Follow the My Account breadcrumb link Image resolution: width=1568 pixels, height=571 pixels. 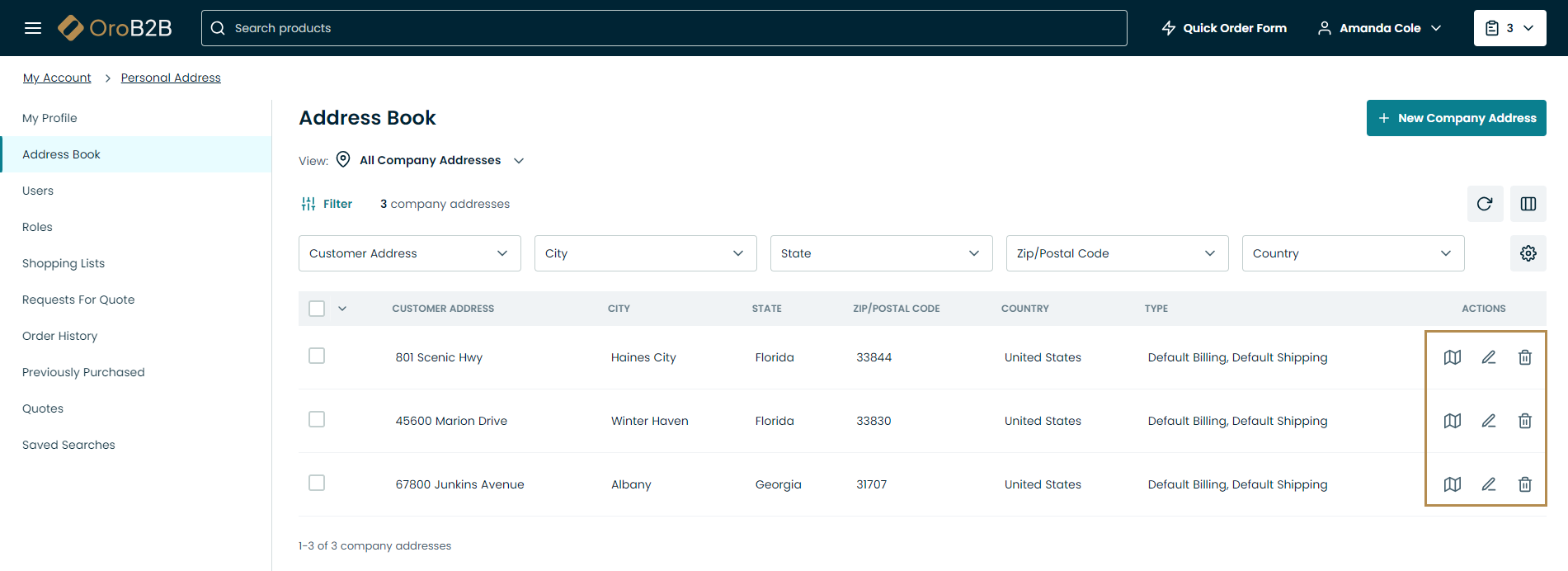click(x=57, y=78)
